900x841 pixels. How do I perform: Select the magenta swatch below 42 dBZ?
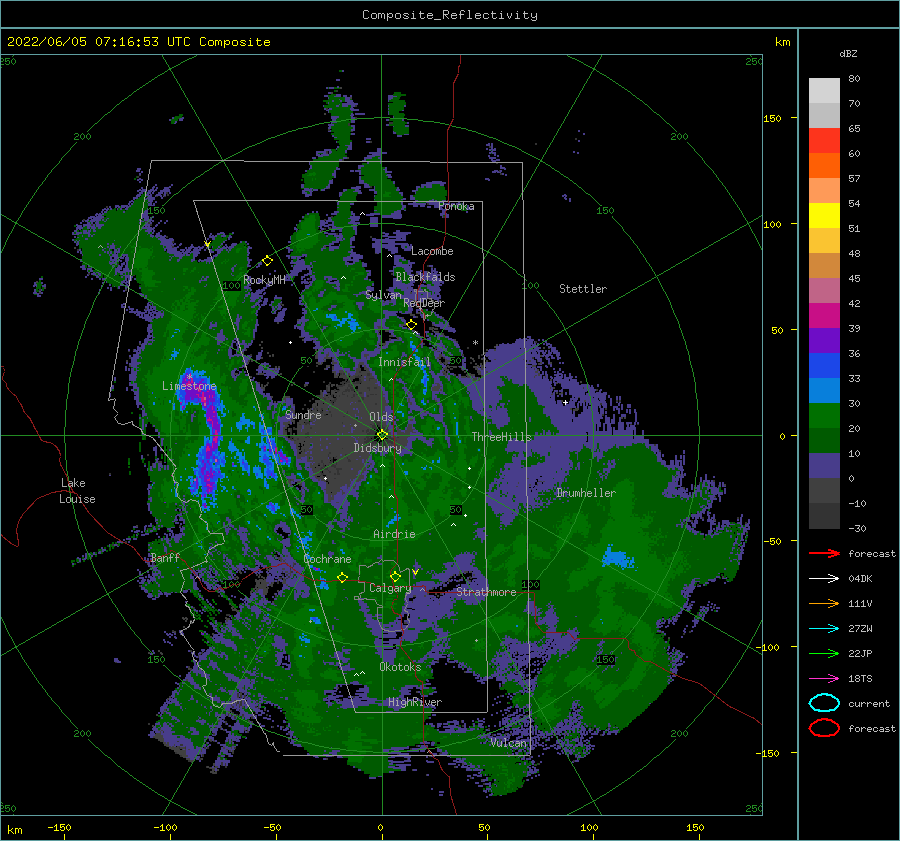coord(824,315)
